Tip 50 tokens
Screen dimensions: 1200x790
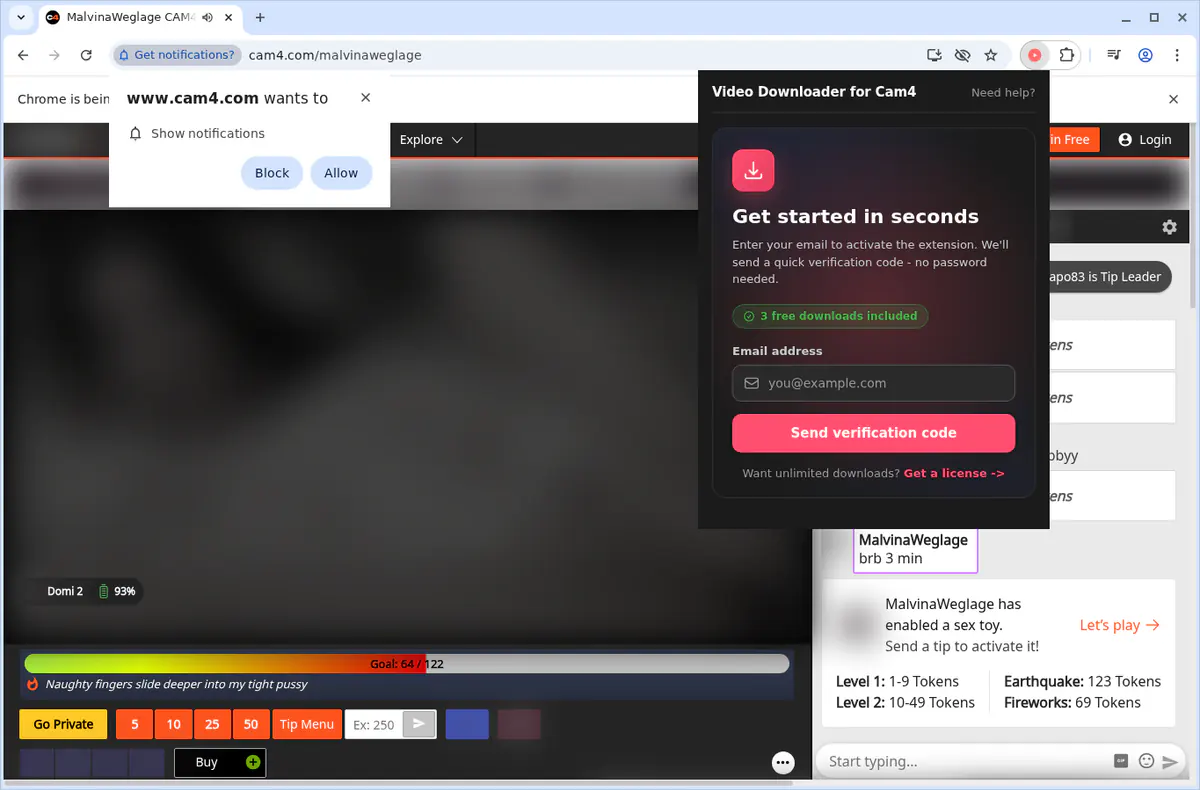point(251,724)
